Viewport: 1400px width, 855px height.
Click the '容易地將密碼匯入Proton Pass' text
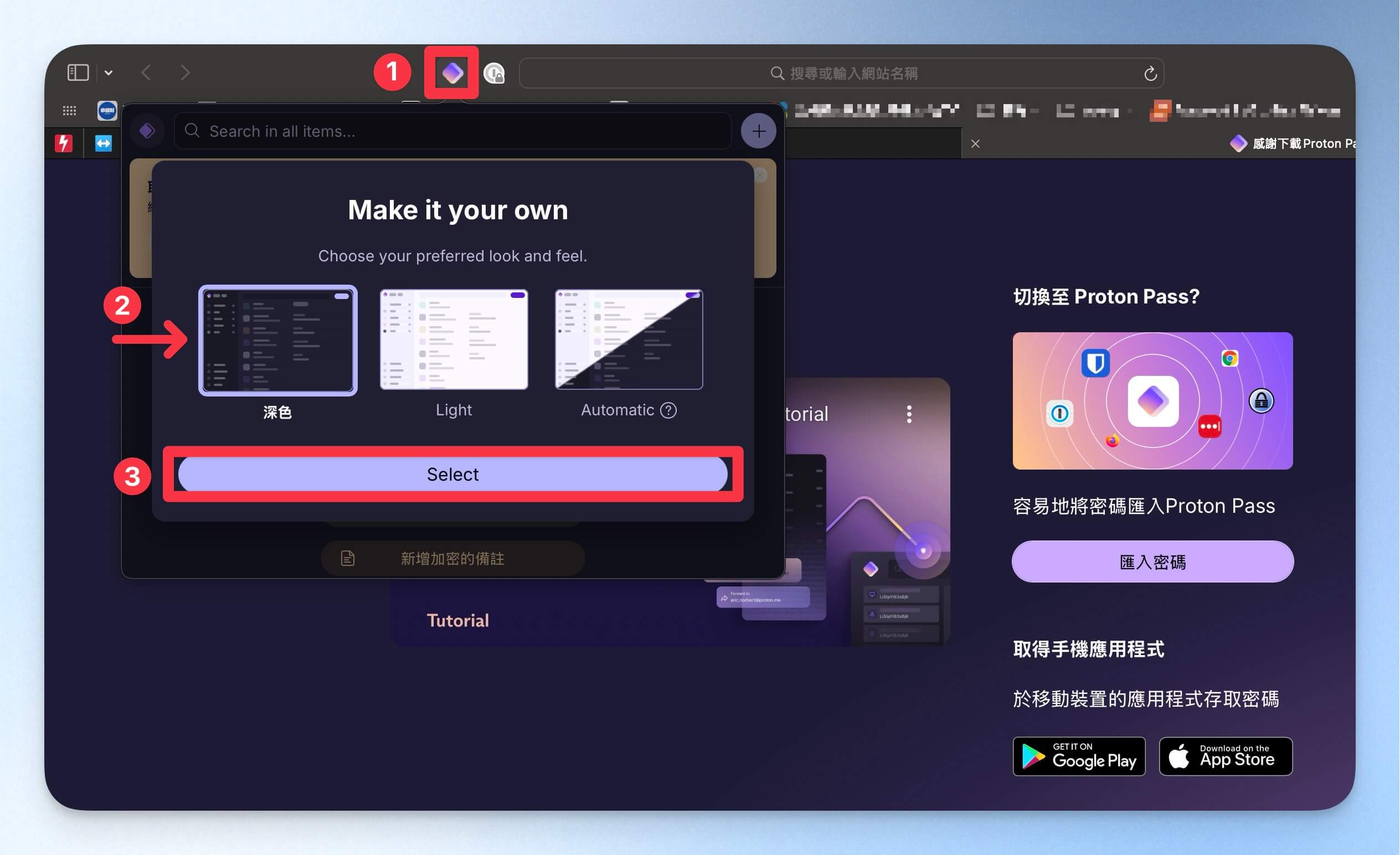pyautogui.click(x=1144, y=506)
